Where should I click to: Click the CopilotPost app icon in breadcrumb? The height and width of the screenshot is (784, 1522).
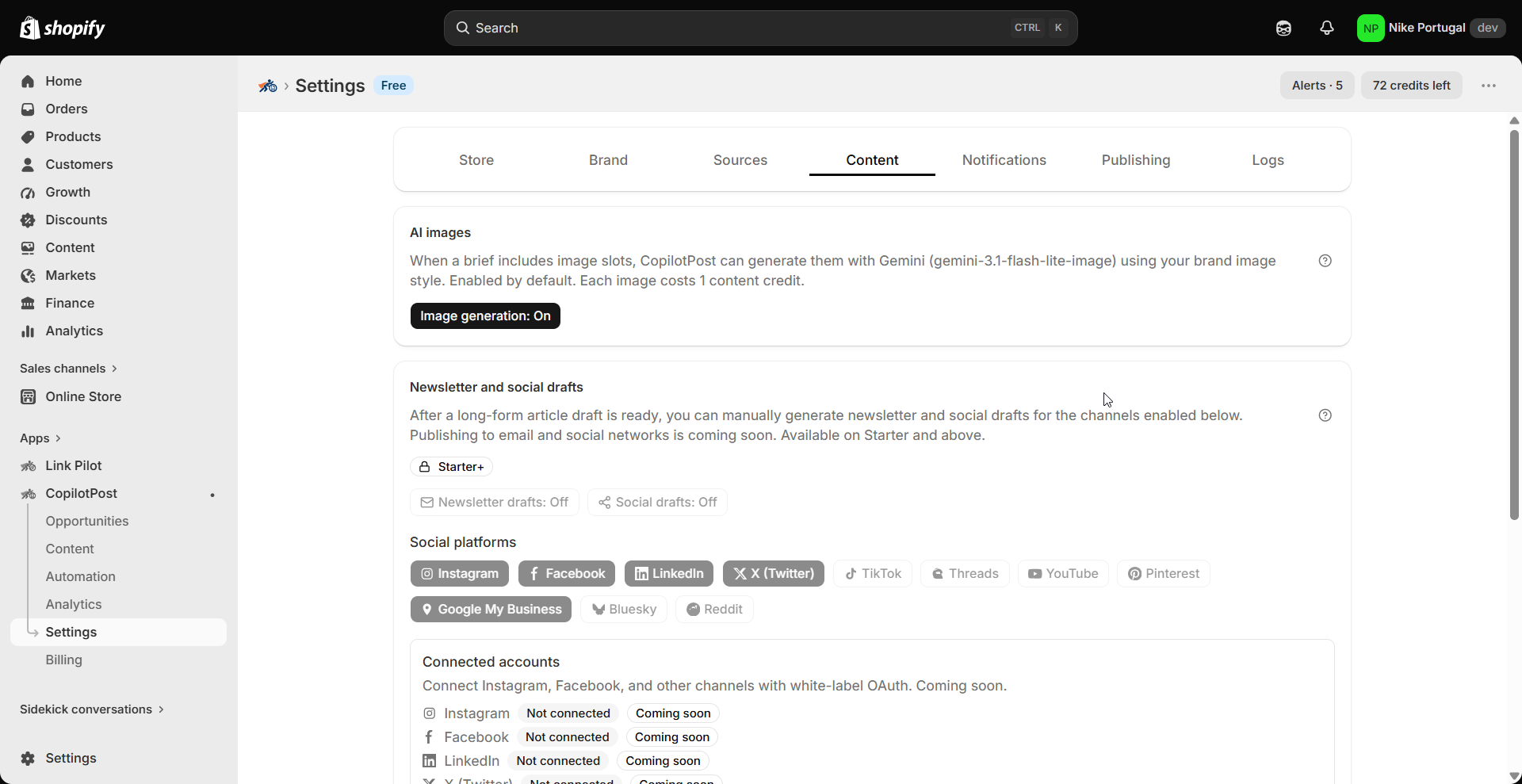click(x=268, y=86)
